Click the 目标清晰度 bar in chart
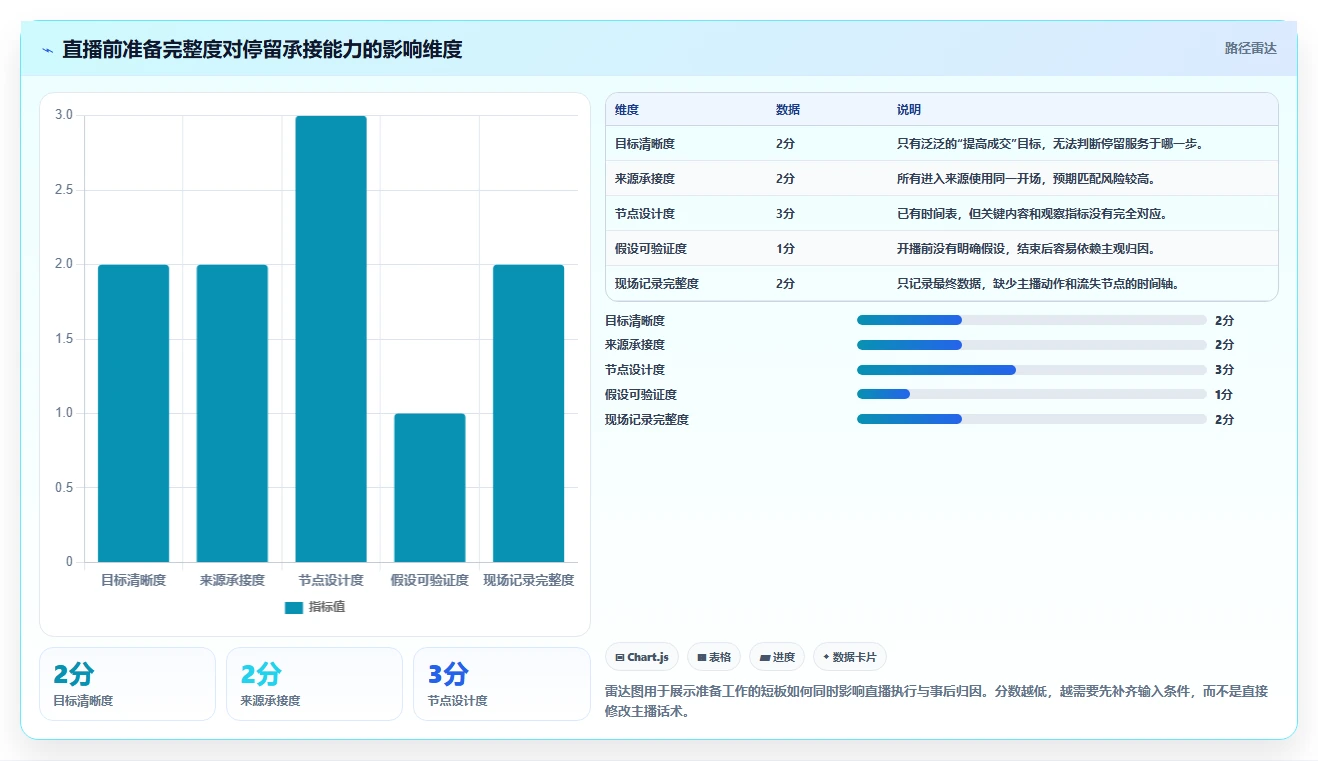Image resolution: width=1318 pixels, height=761 pixels. (x=133, y=413)
